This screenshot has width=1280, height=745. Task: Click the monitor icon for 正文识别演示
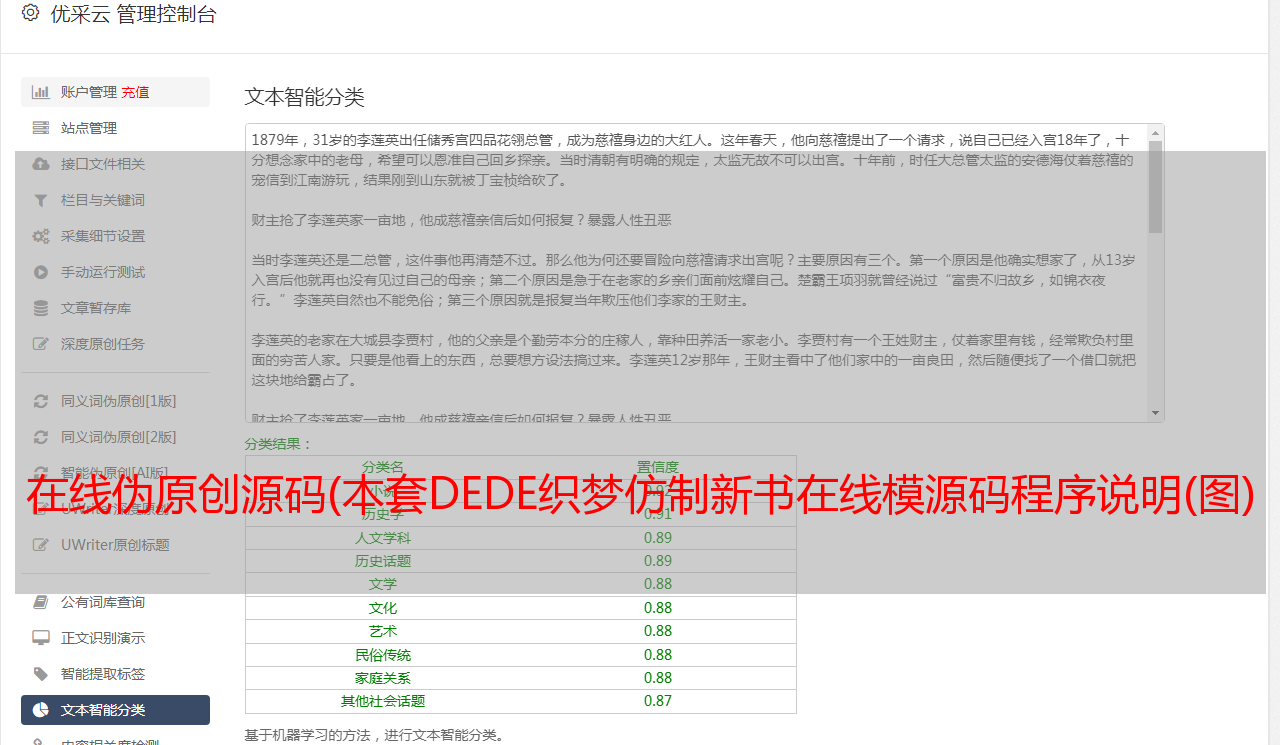pyautogui.click(x=40, y=638)
